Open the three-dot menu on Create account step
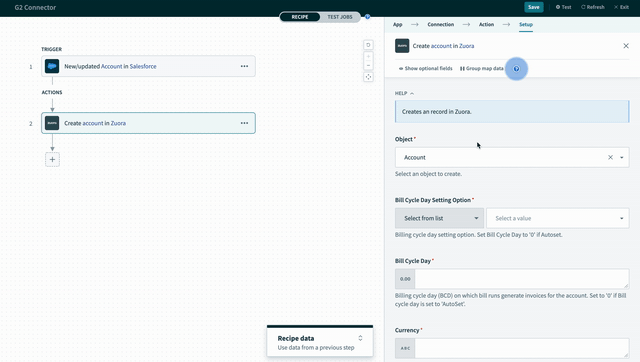The width and height of the screenshot is (640, 362). click(244, 123)
